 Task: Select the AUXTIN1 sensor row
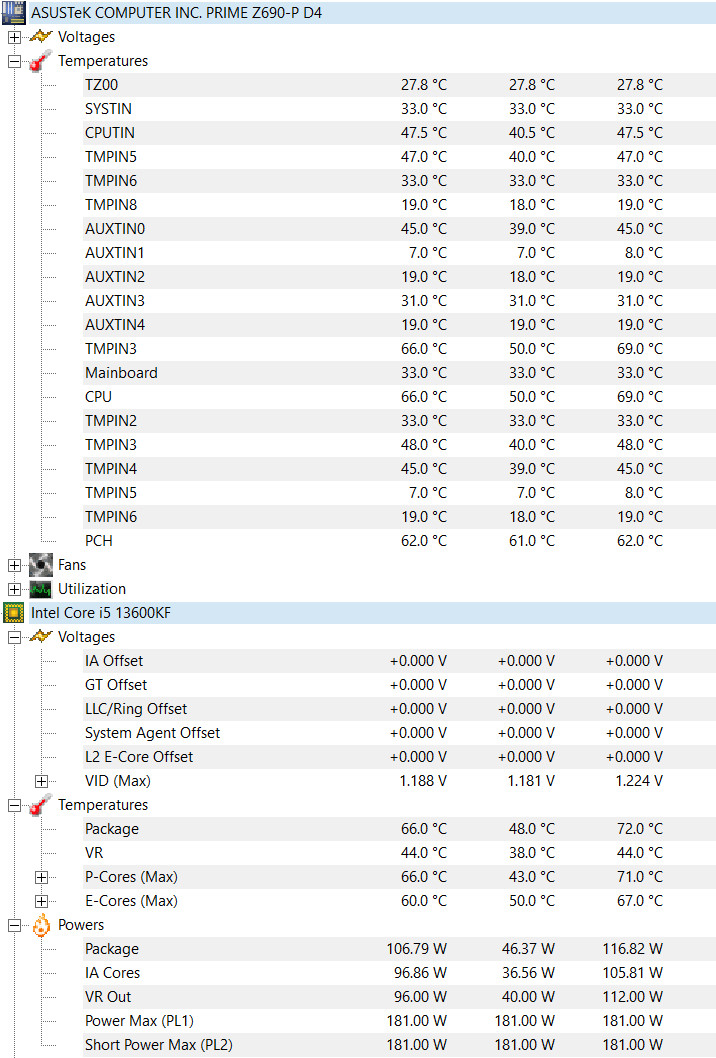tap(399, 253)
